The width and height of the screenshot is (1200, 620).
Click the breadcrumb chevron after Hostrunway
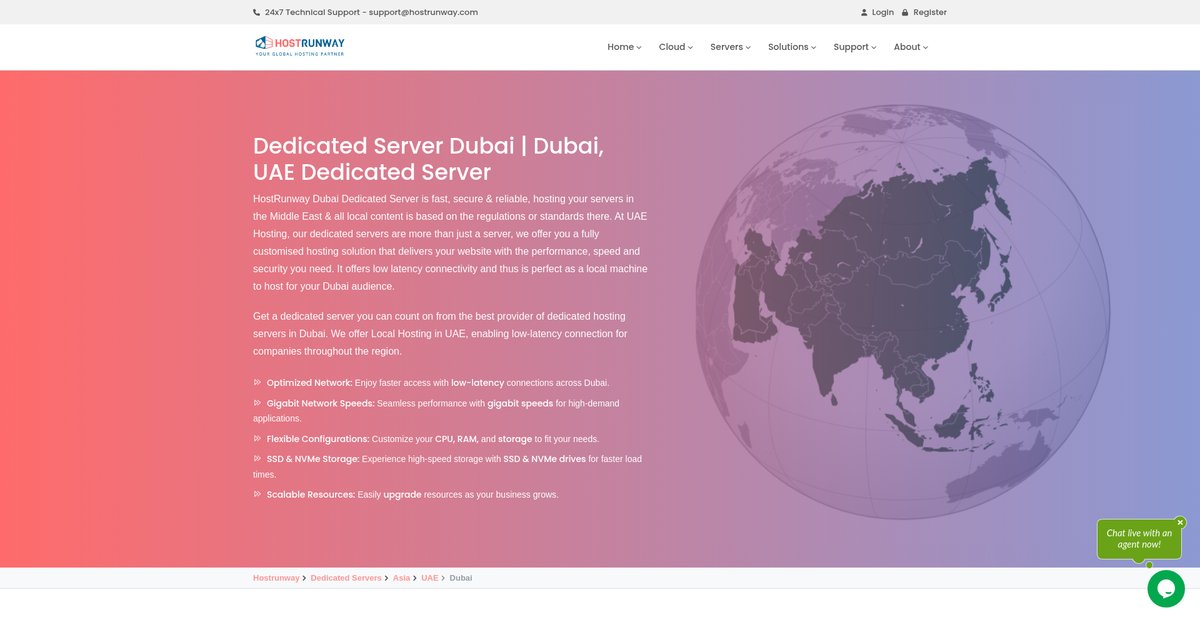[x=305, y=578]
